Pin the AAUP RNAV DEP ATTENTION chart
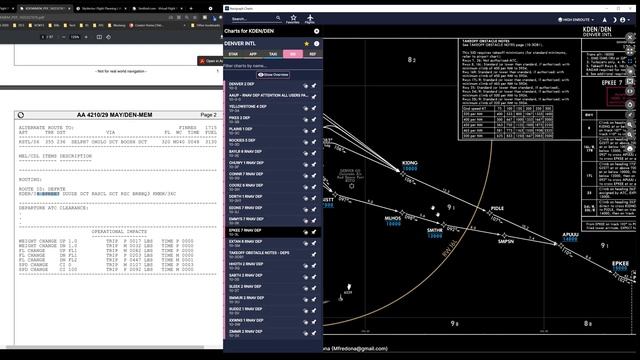 [314, 97]
